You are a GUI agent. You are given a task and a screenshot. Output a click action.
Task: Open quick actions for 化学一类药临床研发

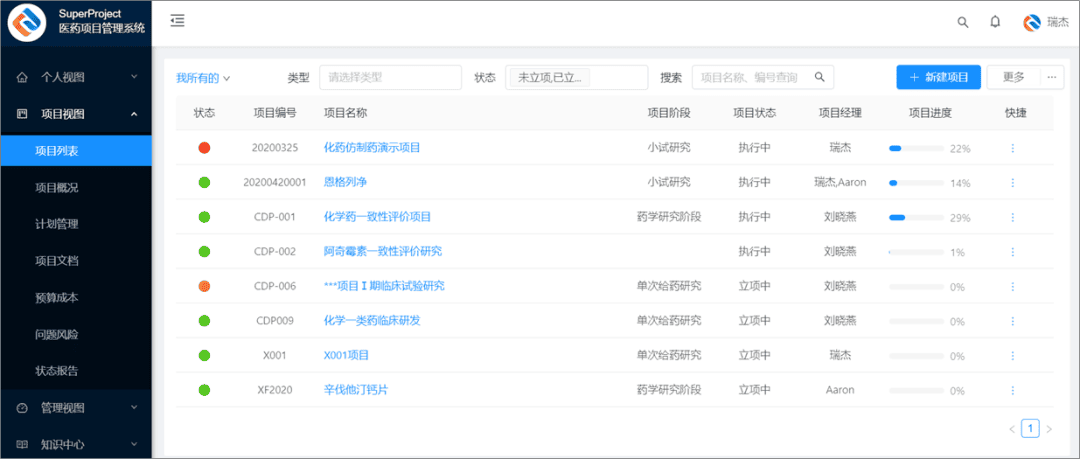(x=1012, y=320)
